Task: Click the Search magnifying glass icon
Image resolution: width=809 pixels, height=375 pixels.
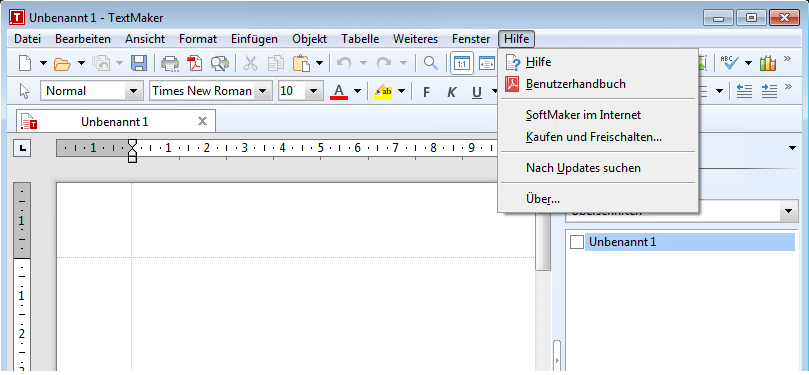Action: point(431,63)
